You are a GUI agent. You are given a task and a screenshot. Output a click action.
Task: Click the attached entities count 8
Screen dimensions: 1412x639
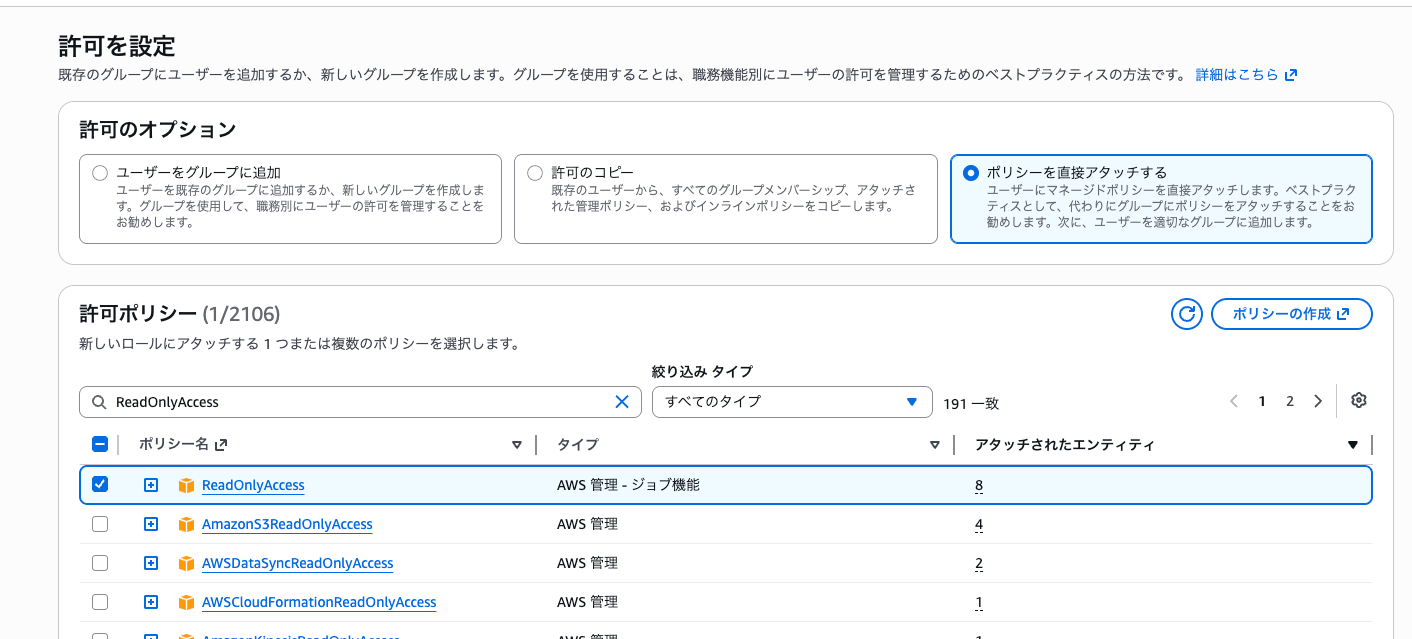979,486
